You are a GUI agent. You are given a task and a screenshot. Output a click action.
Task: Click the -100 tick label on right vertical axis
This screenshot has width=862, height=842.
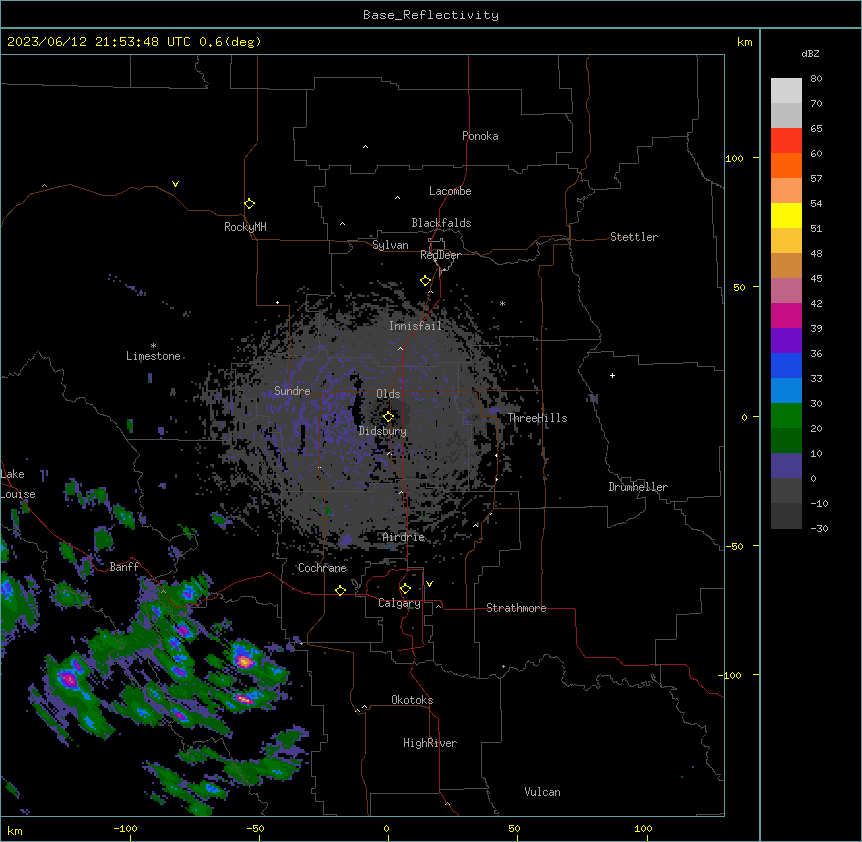click(x=731, y=675)
